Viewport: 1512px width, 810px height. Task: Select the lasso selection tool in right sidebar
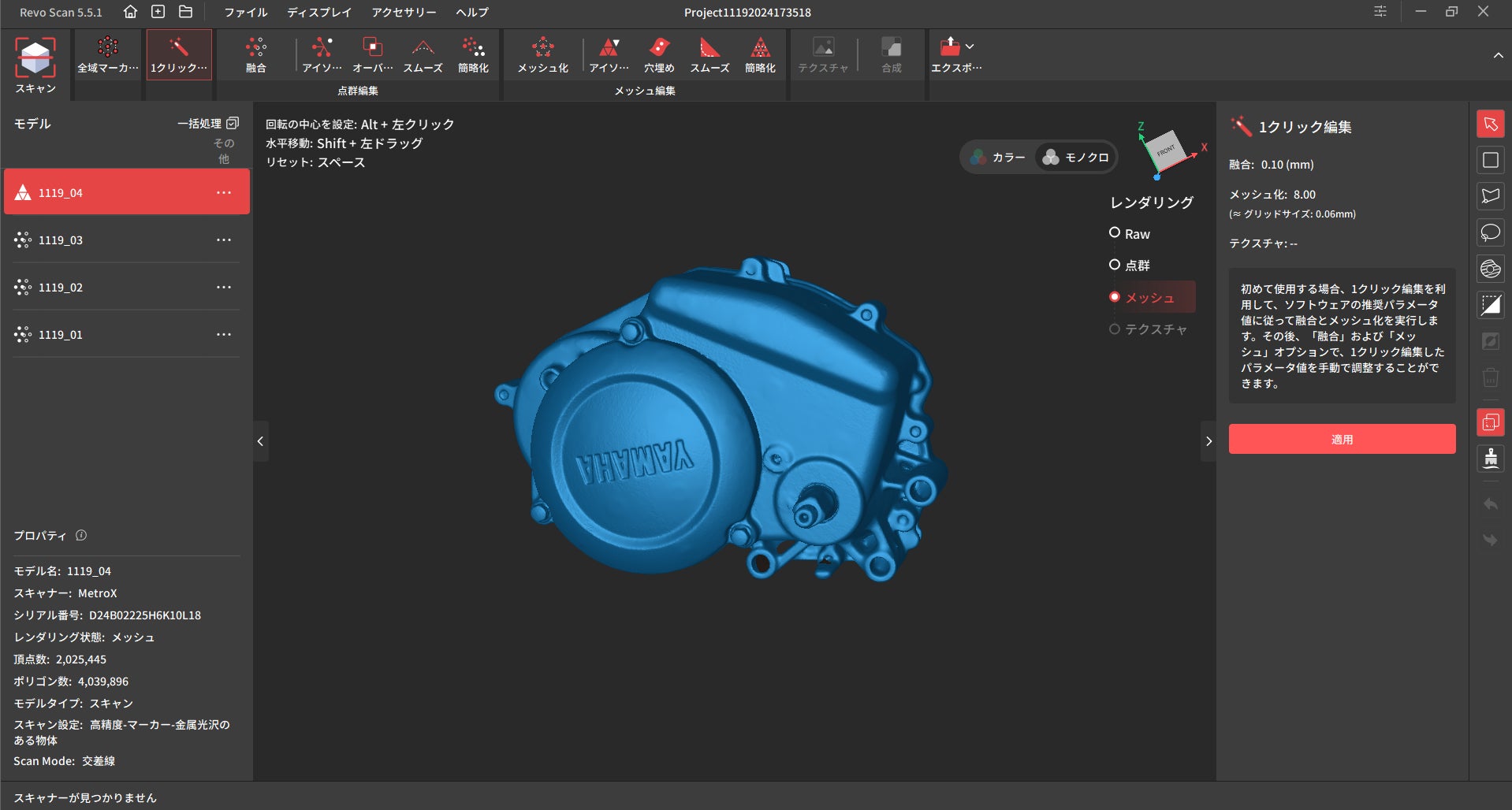point(1490,232)
